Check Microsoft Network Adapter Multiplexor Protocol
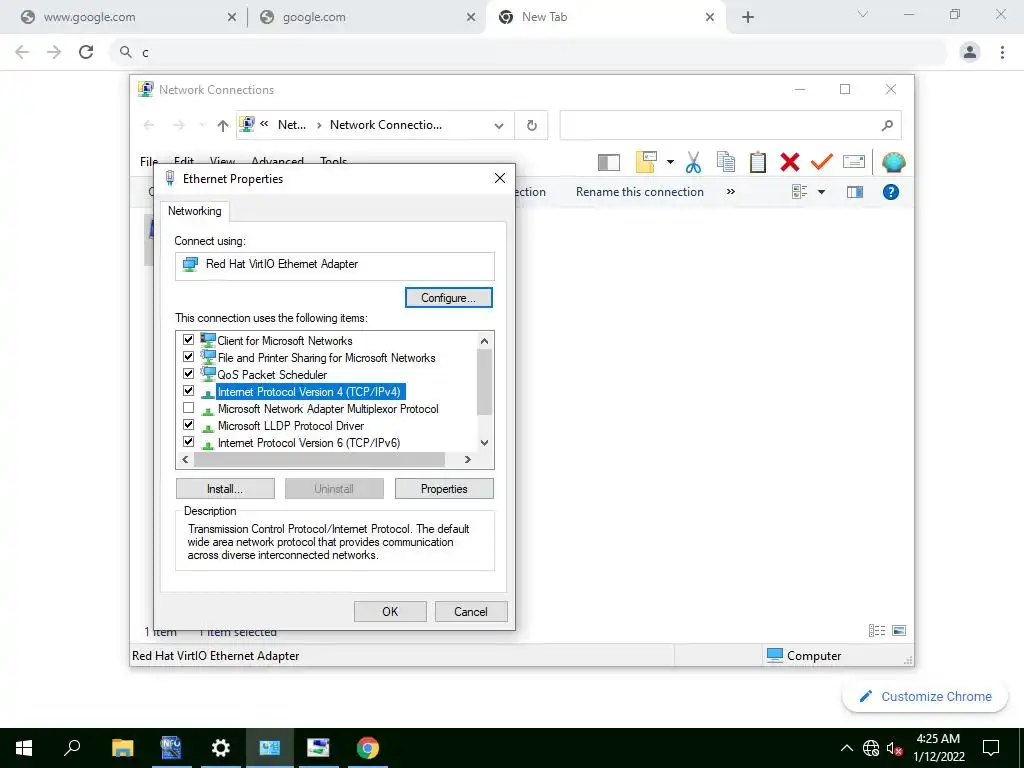The width and height of the screenshot is (1024, 768). pyautogui.click(x=189, y=408)
